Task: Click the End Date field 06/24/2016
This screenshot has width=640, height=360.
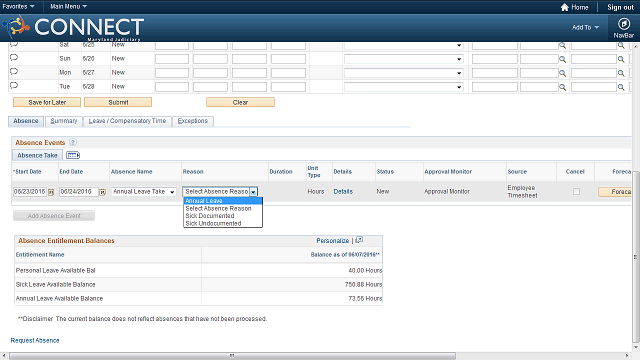Action: [79, 191]
